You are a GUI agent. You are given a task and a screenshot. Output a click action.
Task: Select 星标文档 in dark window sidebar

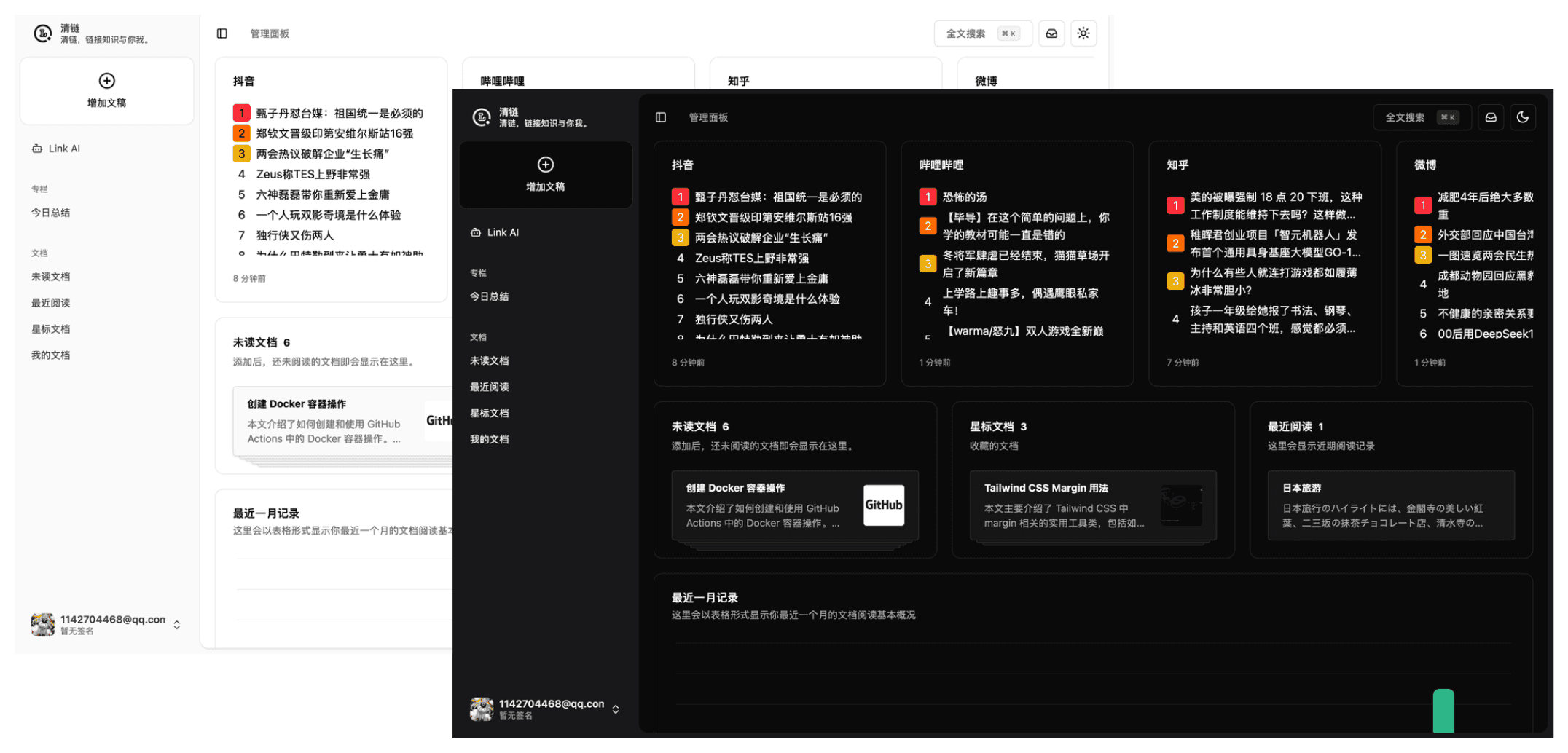pos(490,413)
